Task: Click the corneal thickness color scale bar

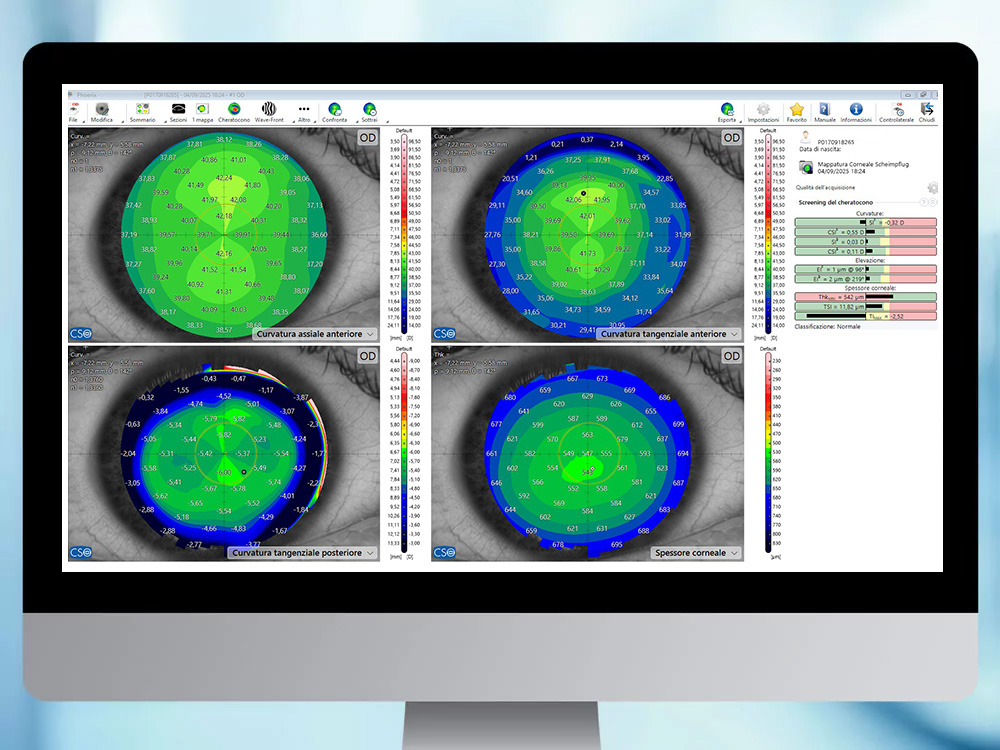Action: pyautogui.click(x=768, y=450)
